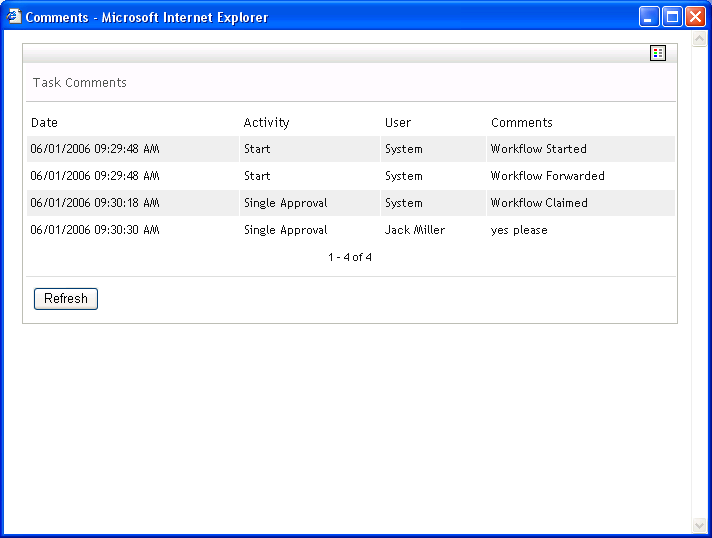Image resolution: width=712 pixels, height=538 pixels.
Task: Select the Jack Miller user cell
Action: (415, 230)
